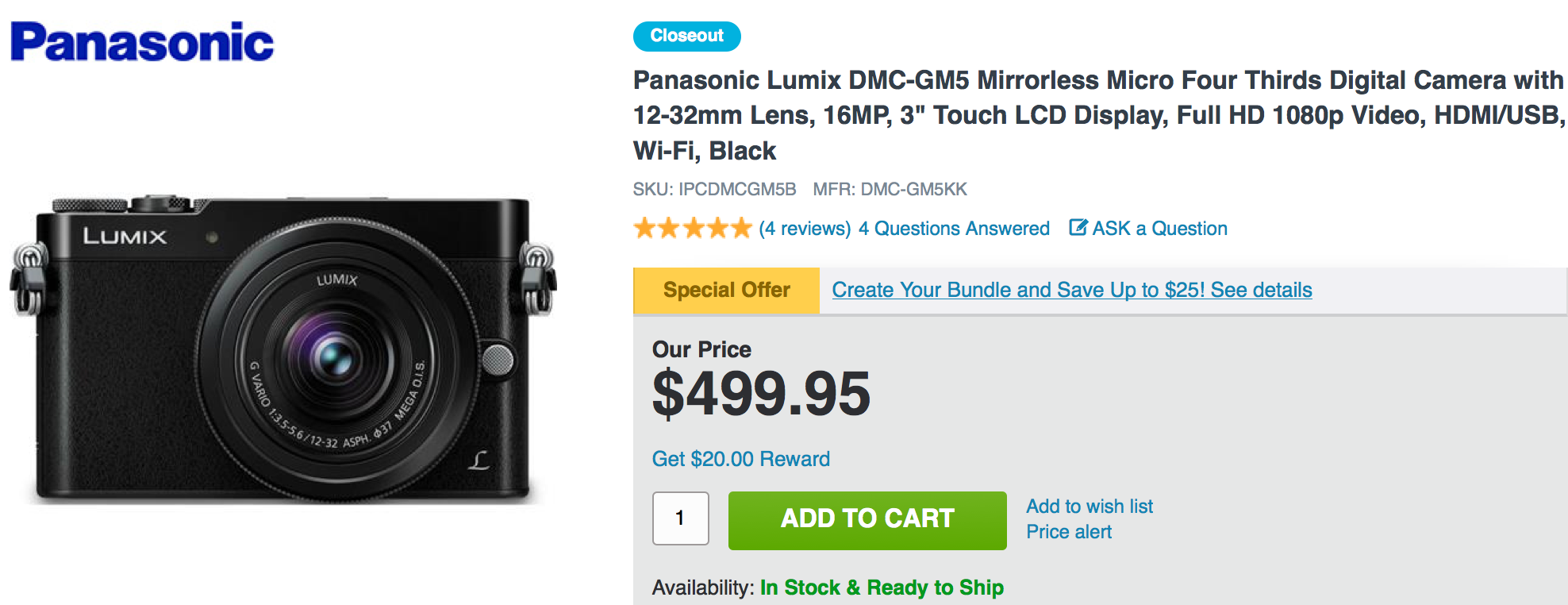Click the In Stock & Ready to Ship text
The width and height of the screenshot is (1568, 605).
point(881,588)
